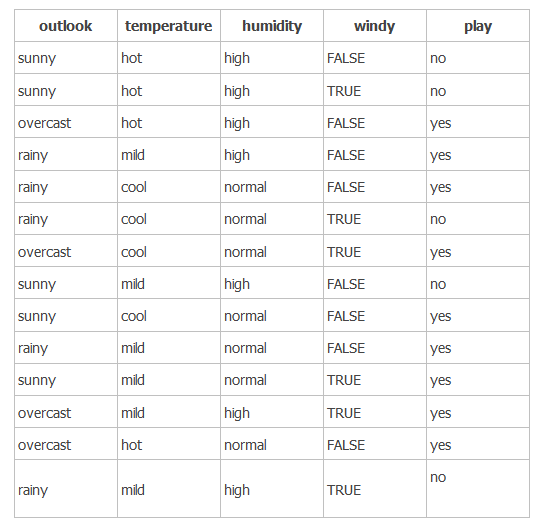
Task: Select TRUE in the sunny mild normal row
Action: point(344,380)
